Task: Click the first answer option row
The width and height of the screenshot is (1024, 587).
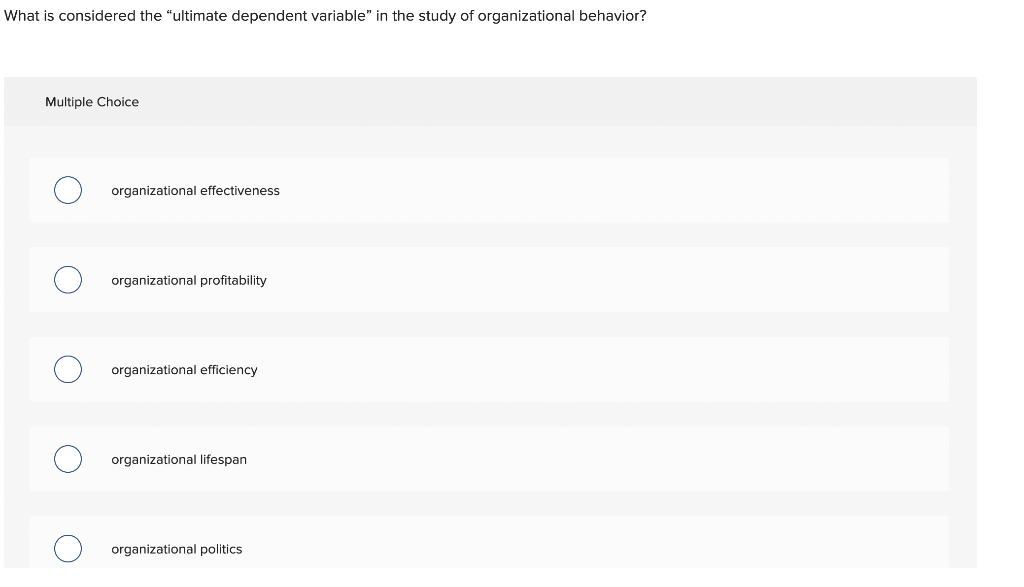Action: point(489,190)
